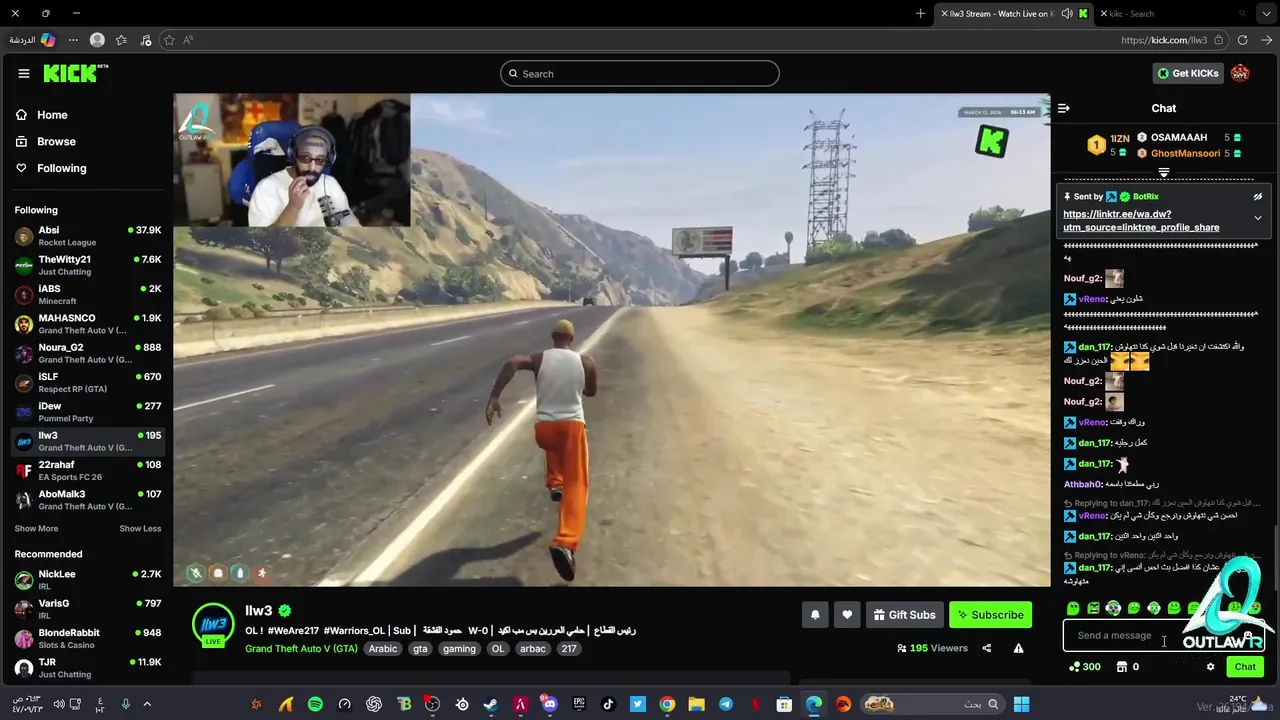The image size is (1280, 720).
Task: Collapse list with Show Less
Action: click(140, 529)
